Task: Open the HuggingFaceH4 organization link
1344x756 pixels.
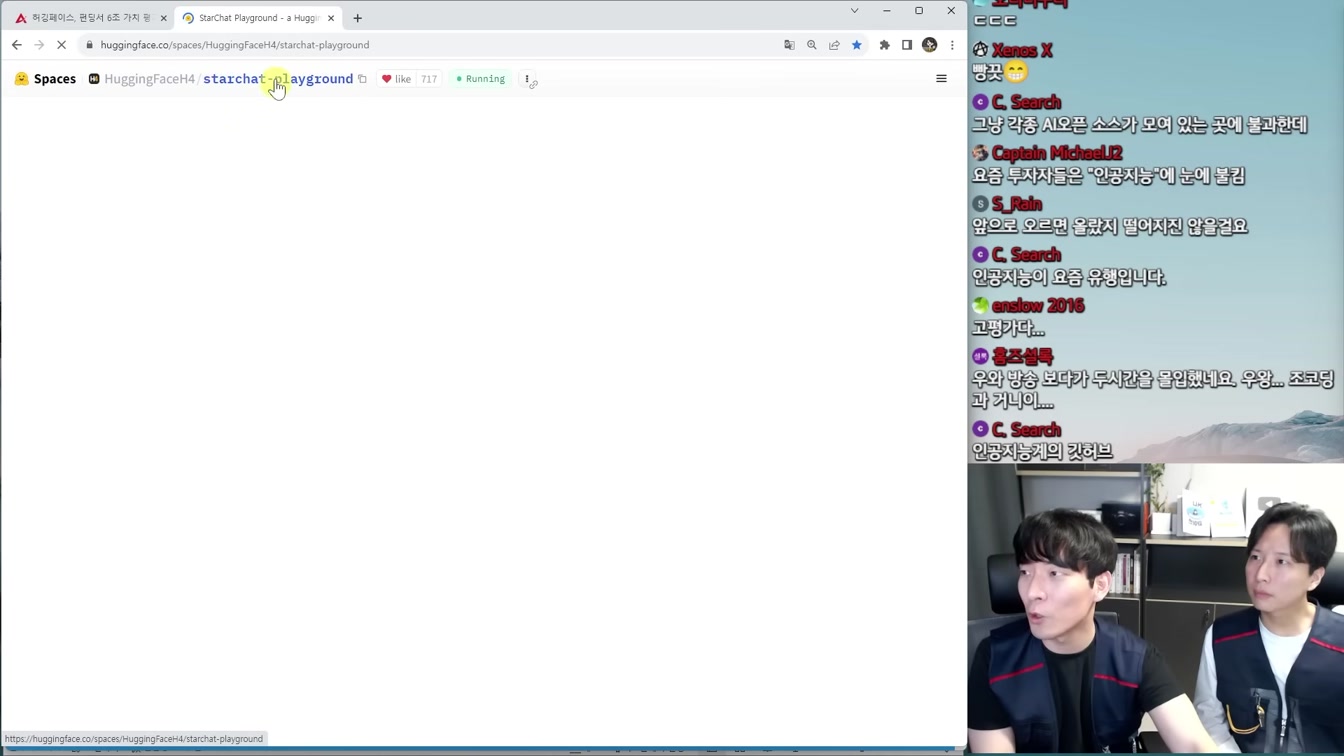Action: coord(149,79)
